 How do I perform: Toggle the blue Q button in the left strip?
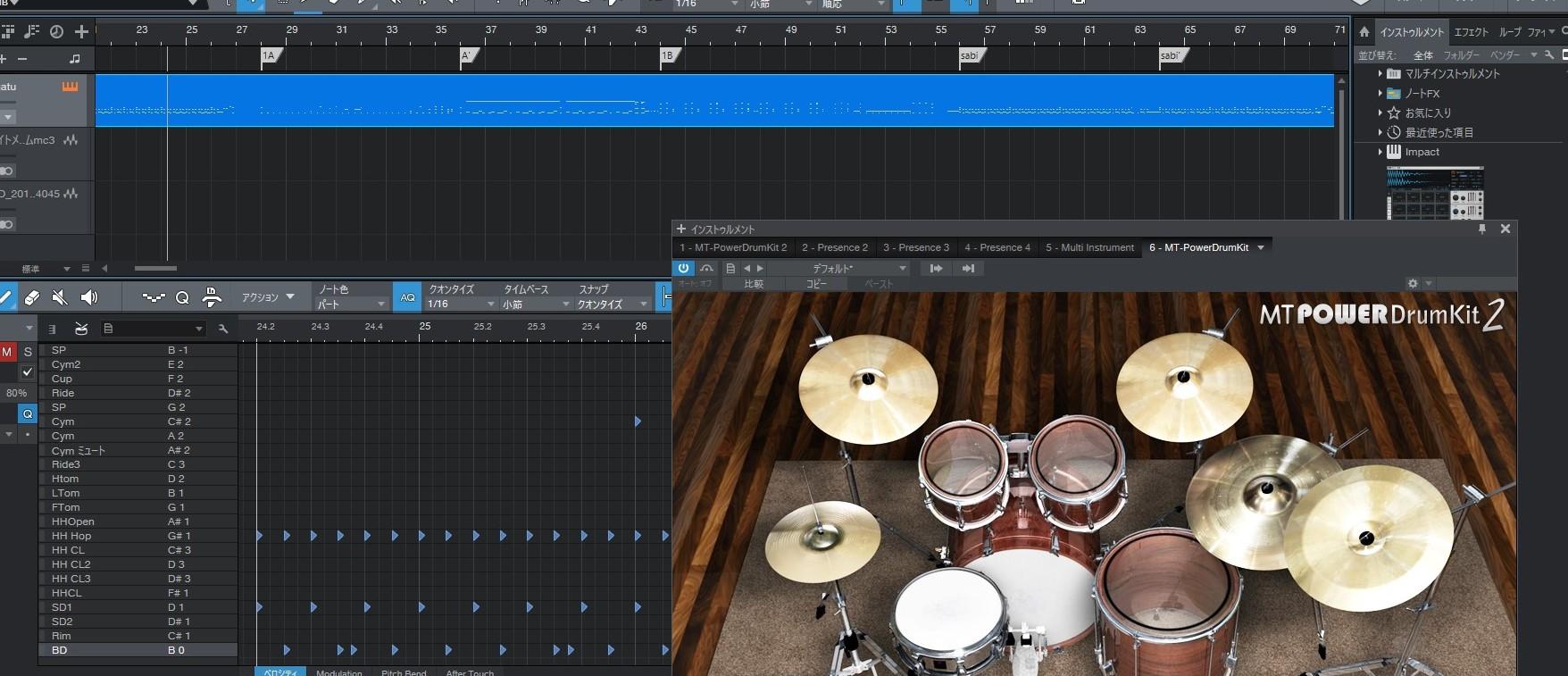coord(28,413)
